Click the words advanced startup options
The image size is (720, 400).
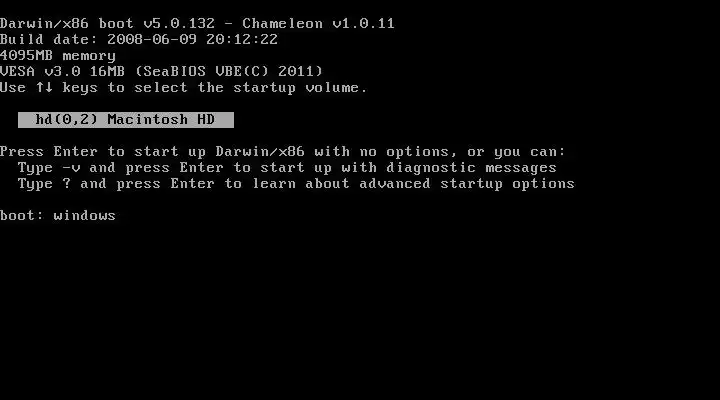click(x=467, y=184)
